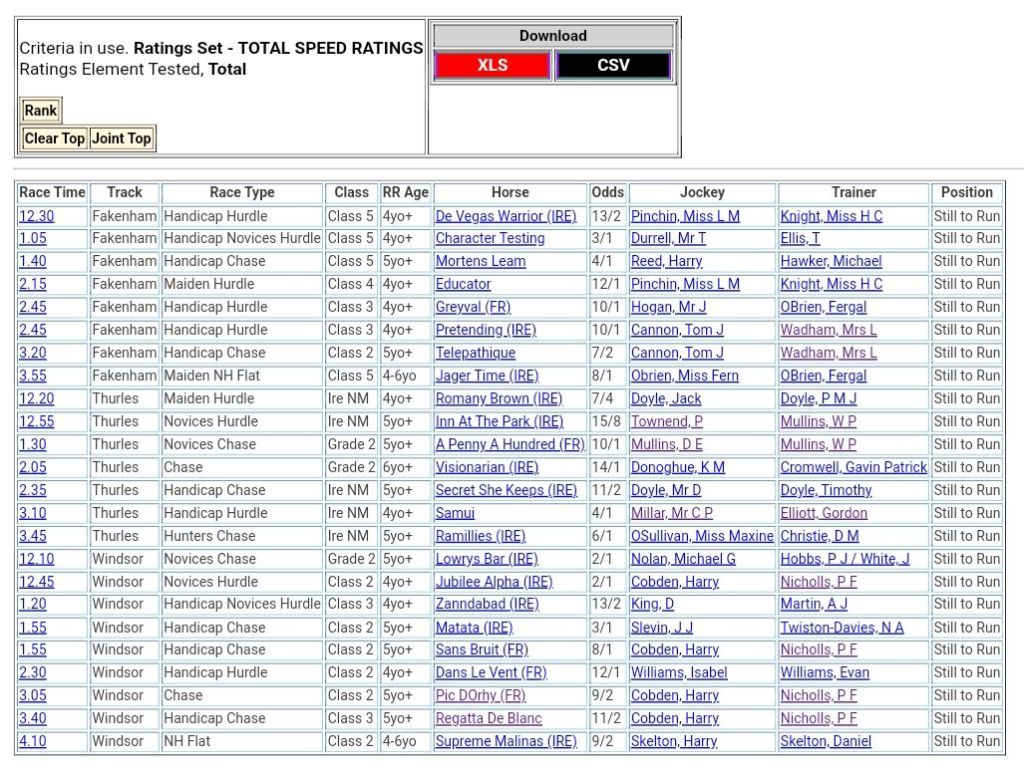View horse Supreme Malinas (IRE)

(x=506, y=742)
